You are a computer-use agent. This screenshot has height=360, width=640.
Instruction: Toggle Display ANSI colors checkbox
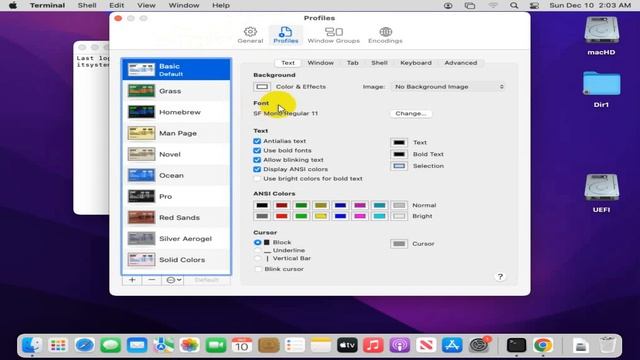pos(257,169)
